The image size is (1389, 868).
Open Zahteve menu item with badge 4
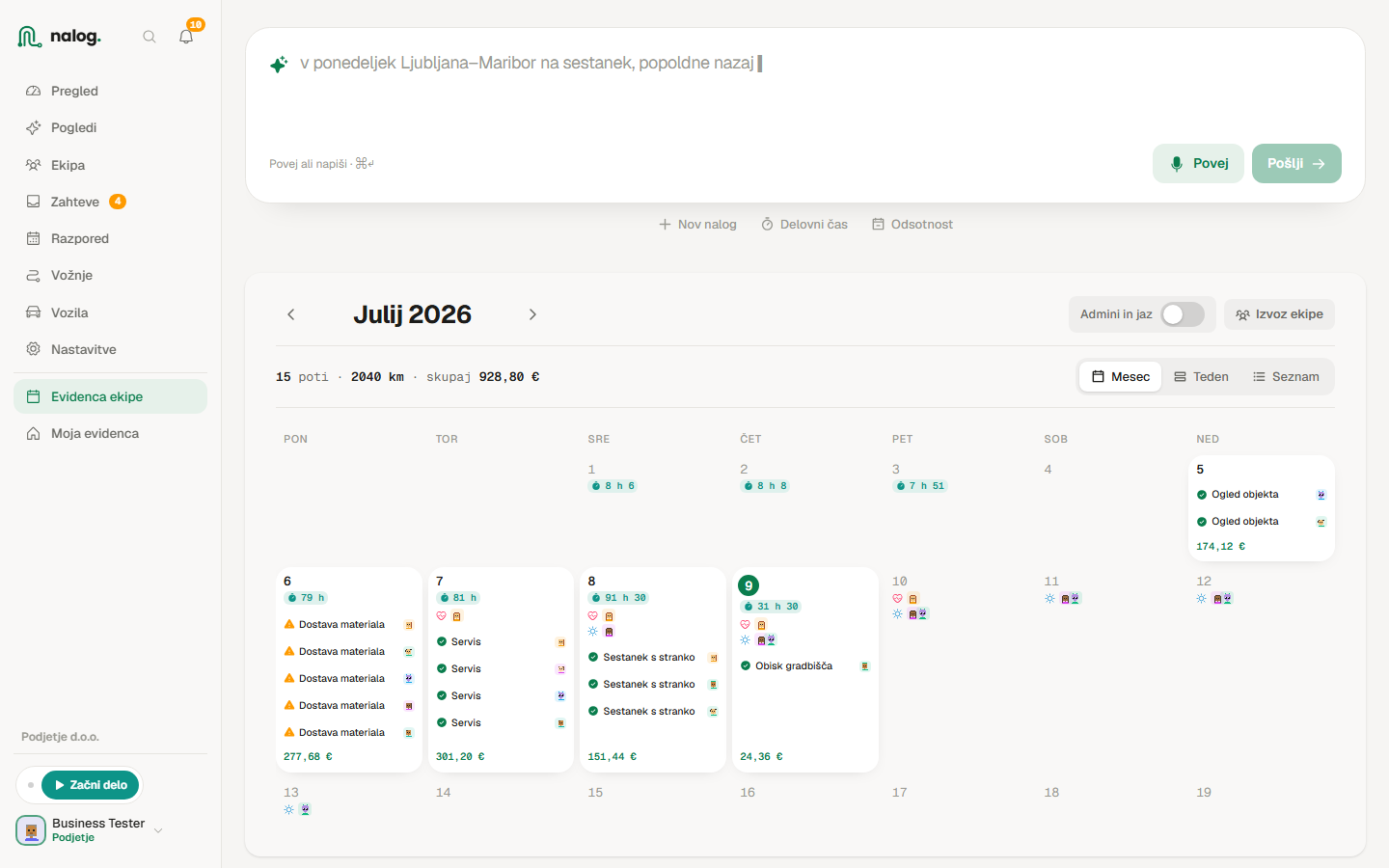[110, 202]
